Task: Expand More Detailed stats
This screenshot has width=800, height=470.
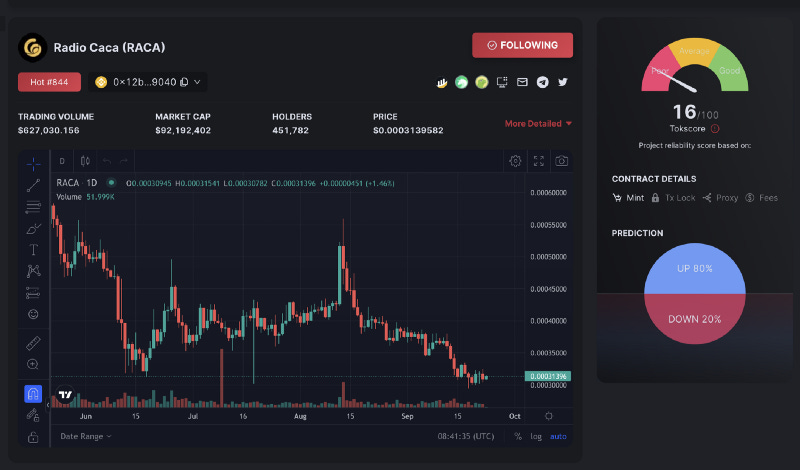Action: pos(538,123)
